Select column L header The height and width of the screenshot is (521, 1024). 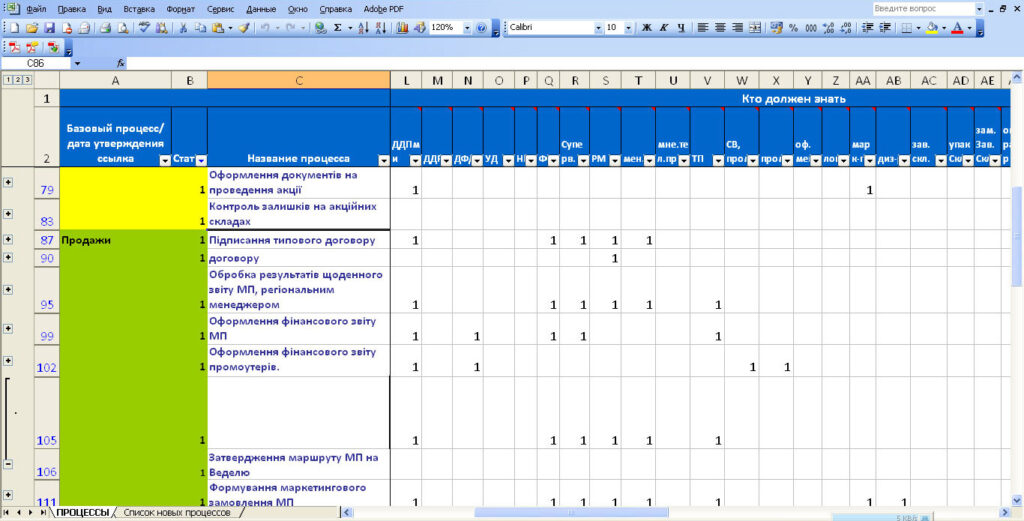(406, 80)
